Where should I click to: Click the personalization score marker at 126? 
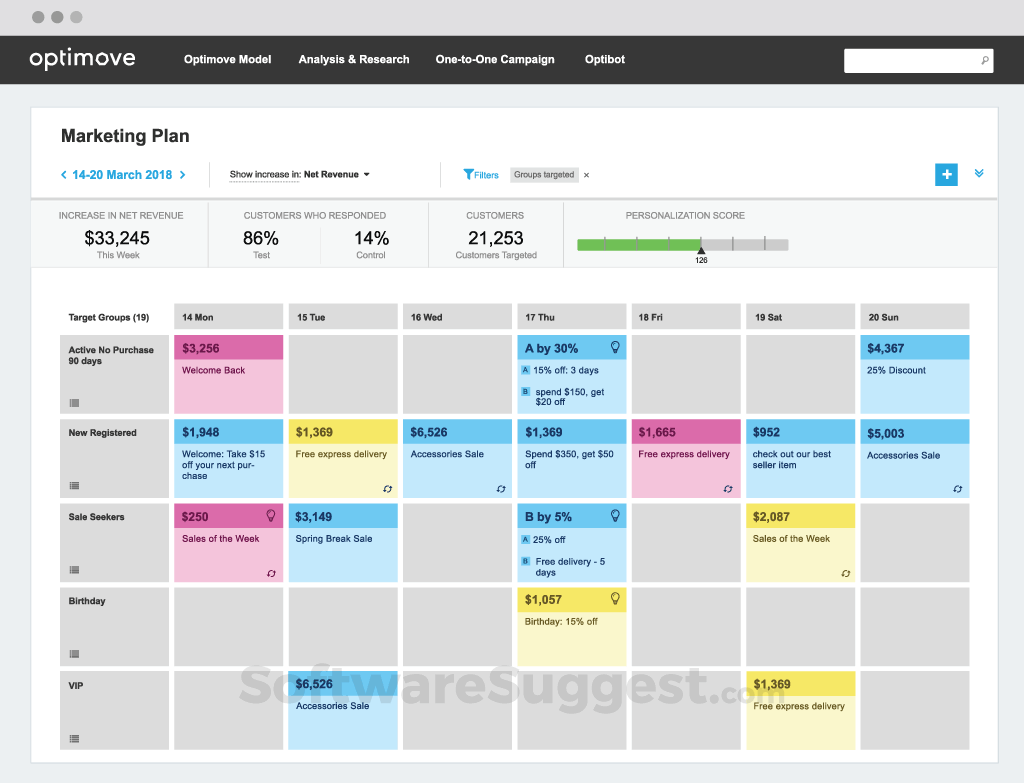701,250
